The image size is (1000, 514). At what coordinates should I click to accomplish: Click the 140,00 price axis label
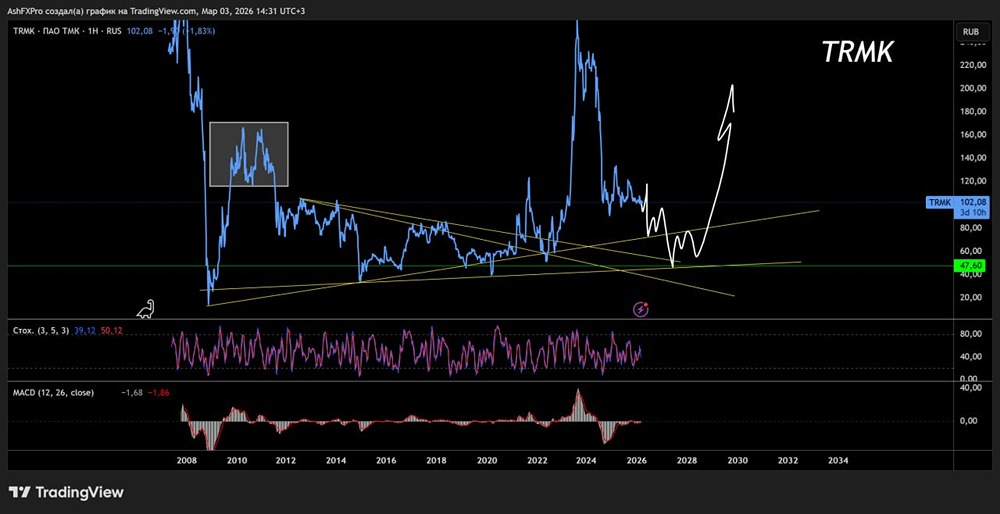pyautogui.click(x=973, y=158)
